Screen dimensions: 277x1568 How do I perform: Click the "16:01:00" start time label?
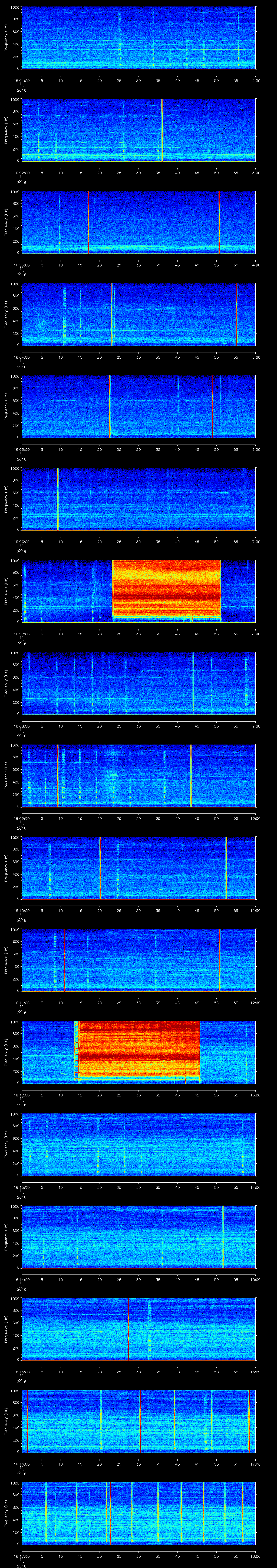pos(21,80)
